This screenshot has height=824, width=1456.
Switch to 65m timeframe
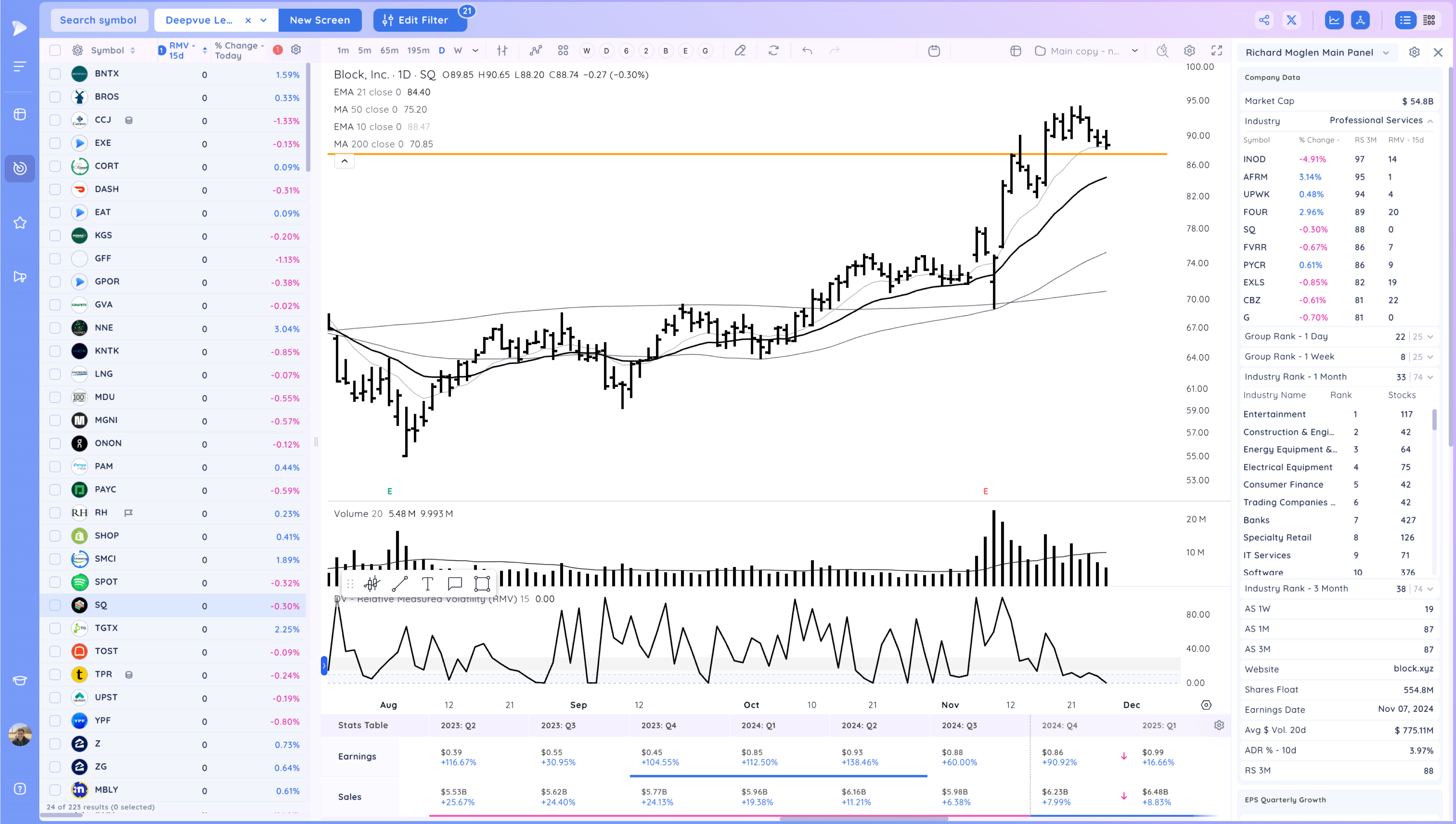click(389, 51)
